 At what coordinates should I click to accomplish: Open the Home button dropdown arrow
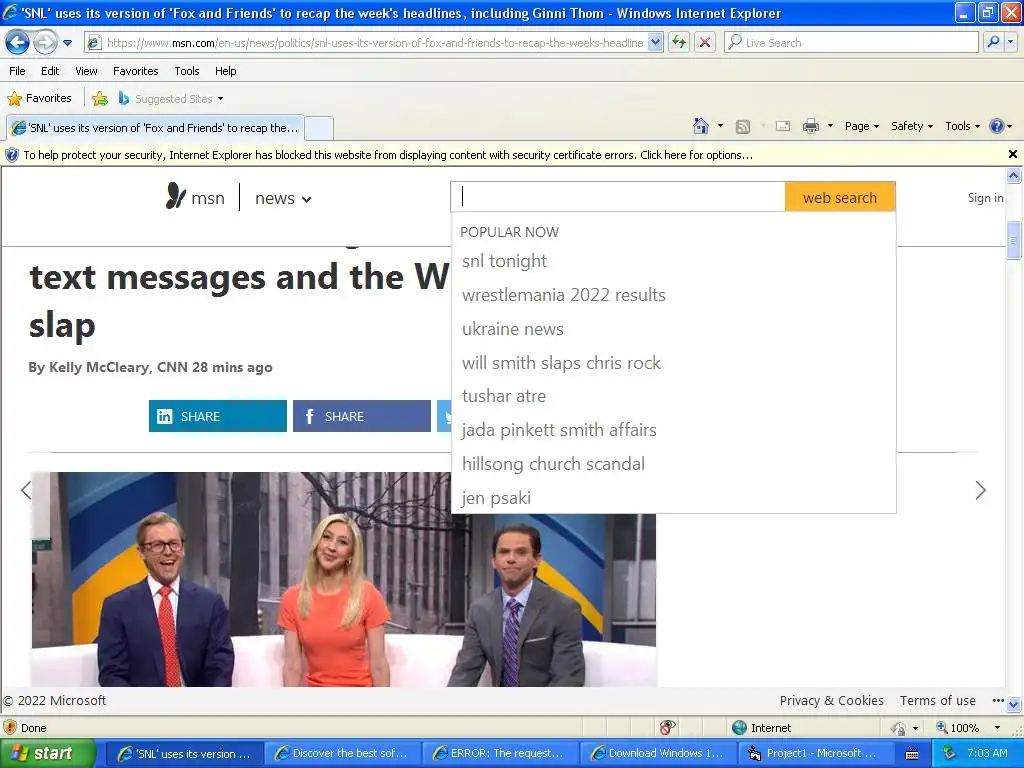point(720,126)
